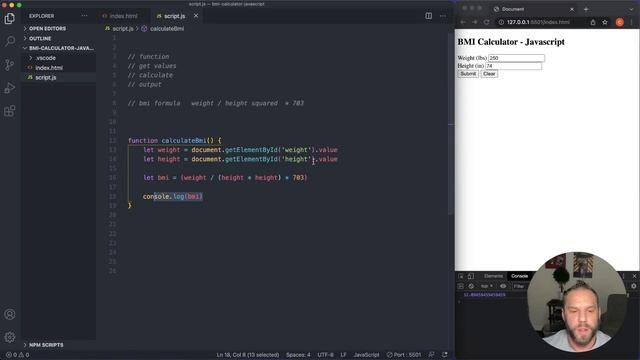Click the feedback icon in status bar
Screen dimensions: 640x360
(431, 355)
